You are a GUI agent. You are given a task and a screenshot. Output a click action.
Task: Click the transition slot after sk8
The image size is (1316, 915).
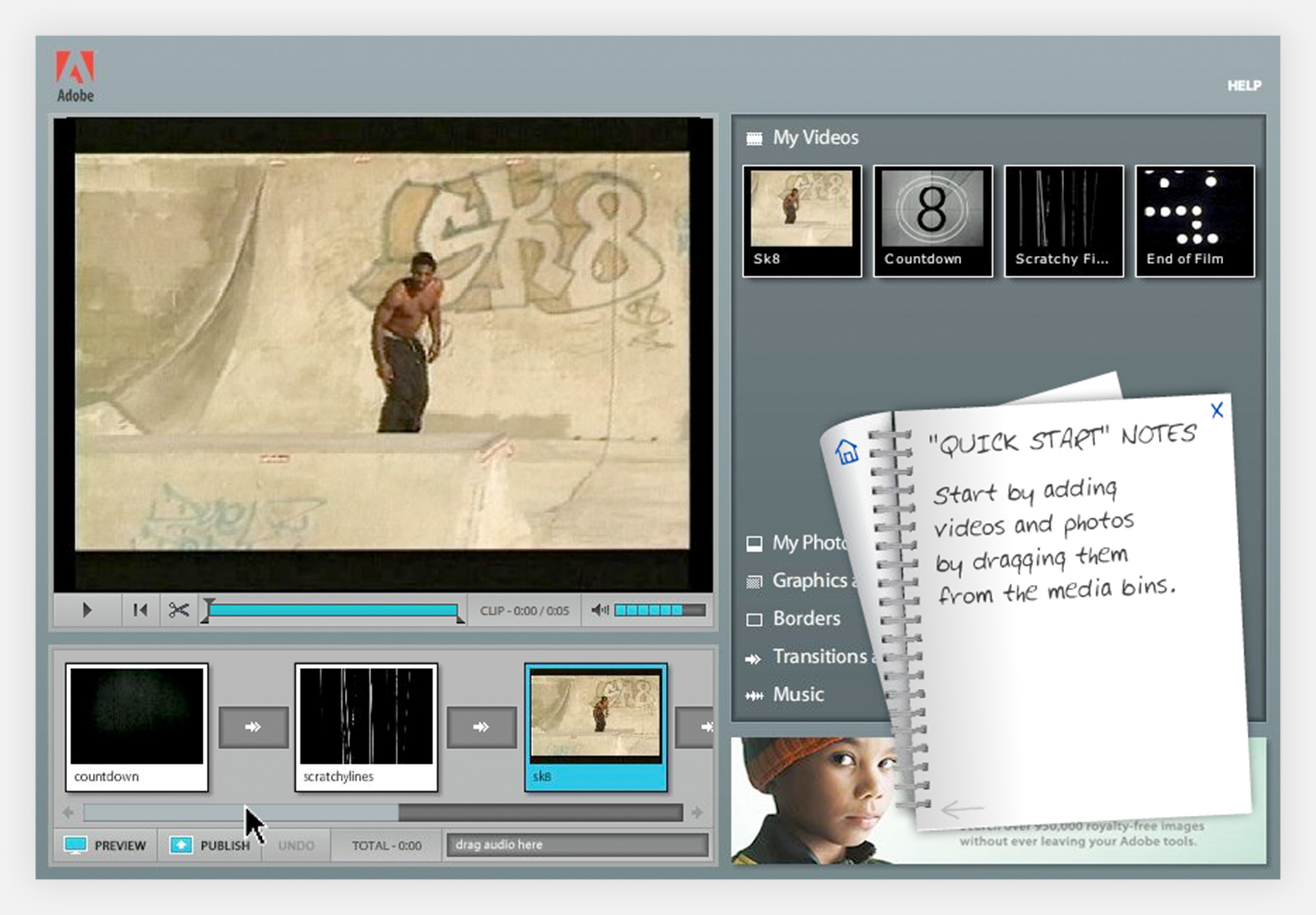(695, 727)
